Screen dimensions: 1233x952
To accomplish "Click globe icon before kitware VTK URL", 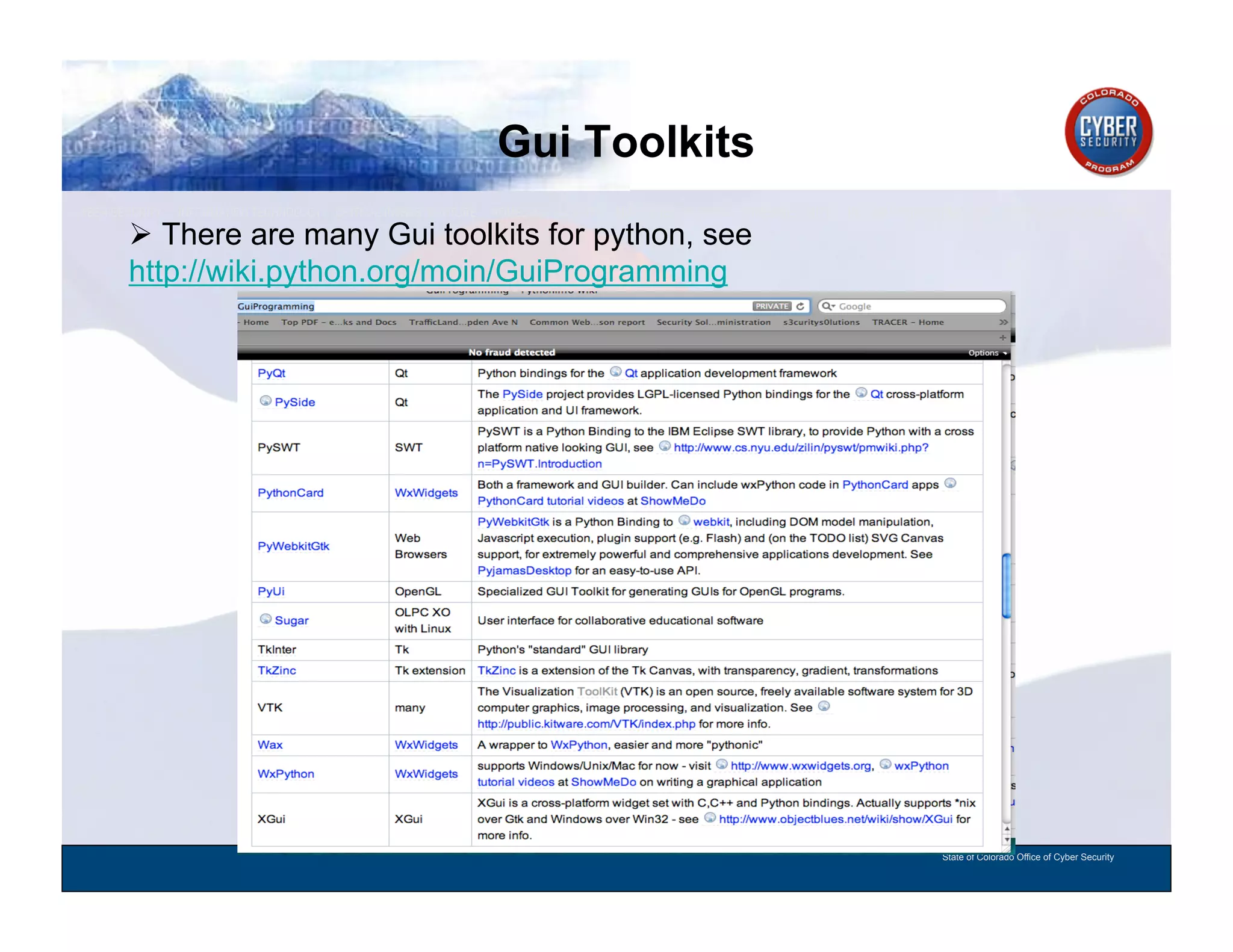I will click(x=824, y=706).
